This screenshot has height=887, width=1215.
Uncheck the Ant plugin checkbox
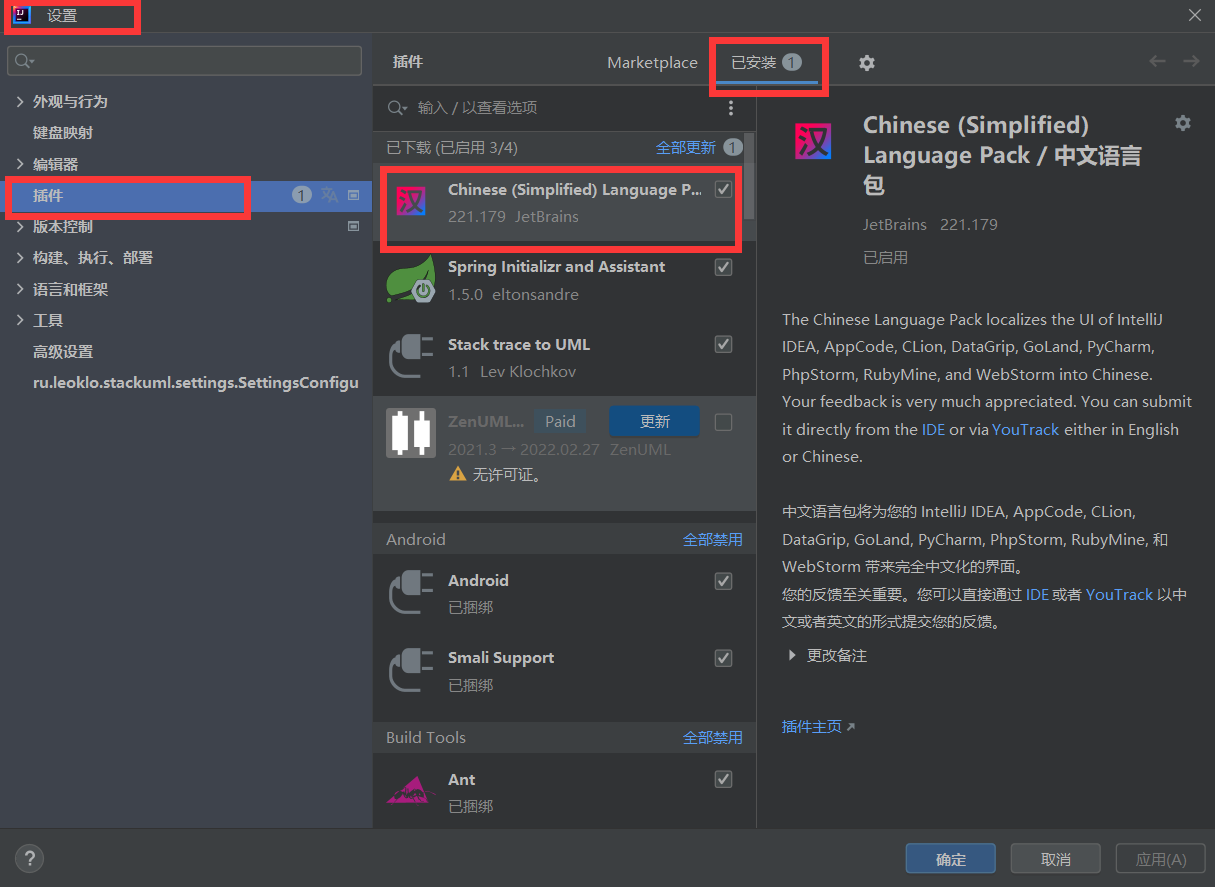pyautogui.click(x=724, y=779)
